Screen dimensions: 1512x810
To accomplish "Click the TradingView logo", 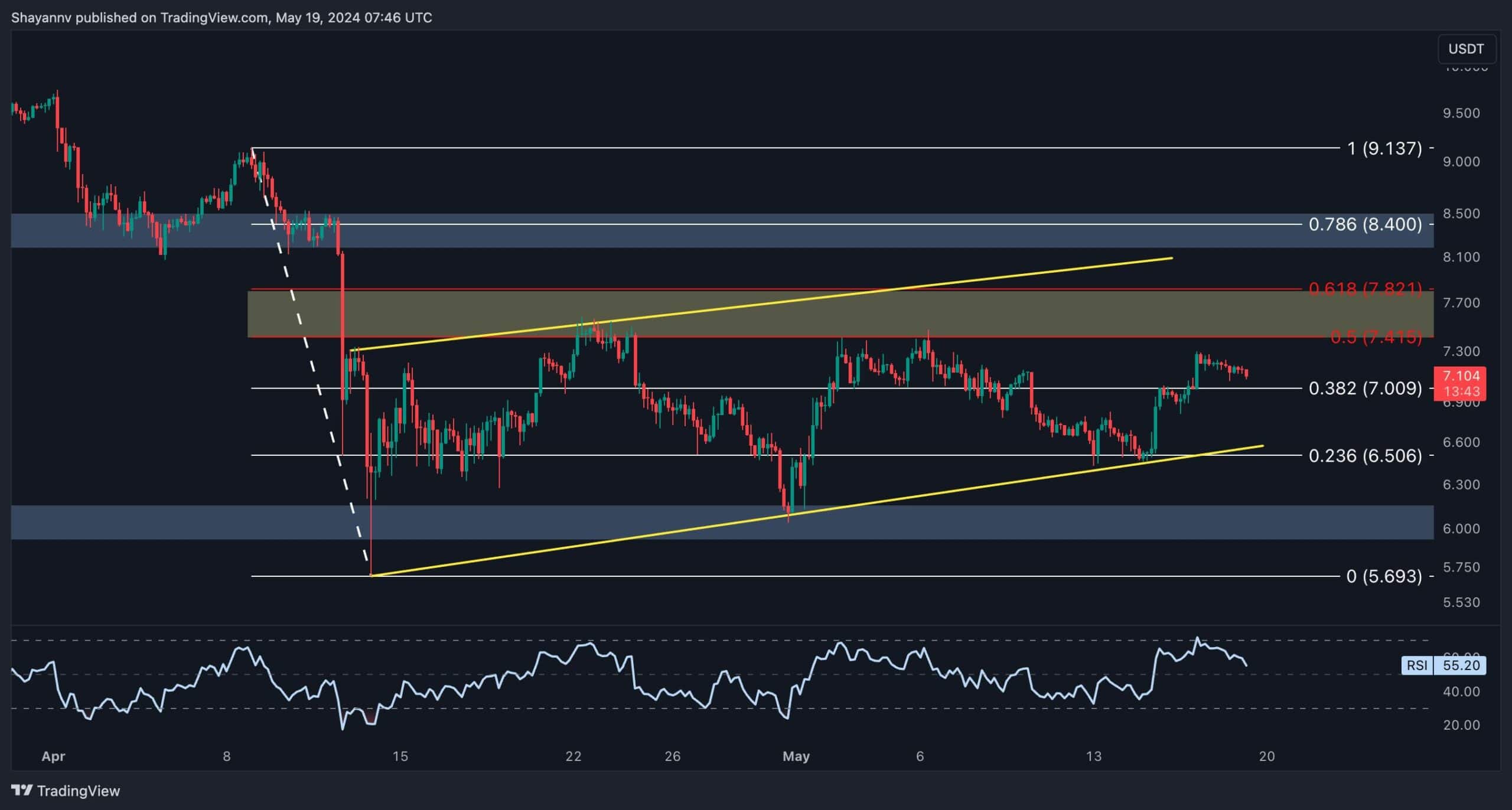I will pos(66,791).
